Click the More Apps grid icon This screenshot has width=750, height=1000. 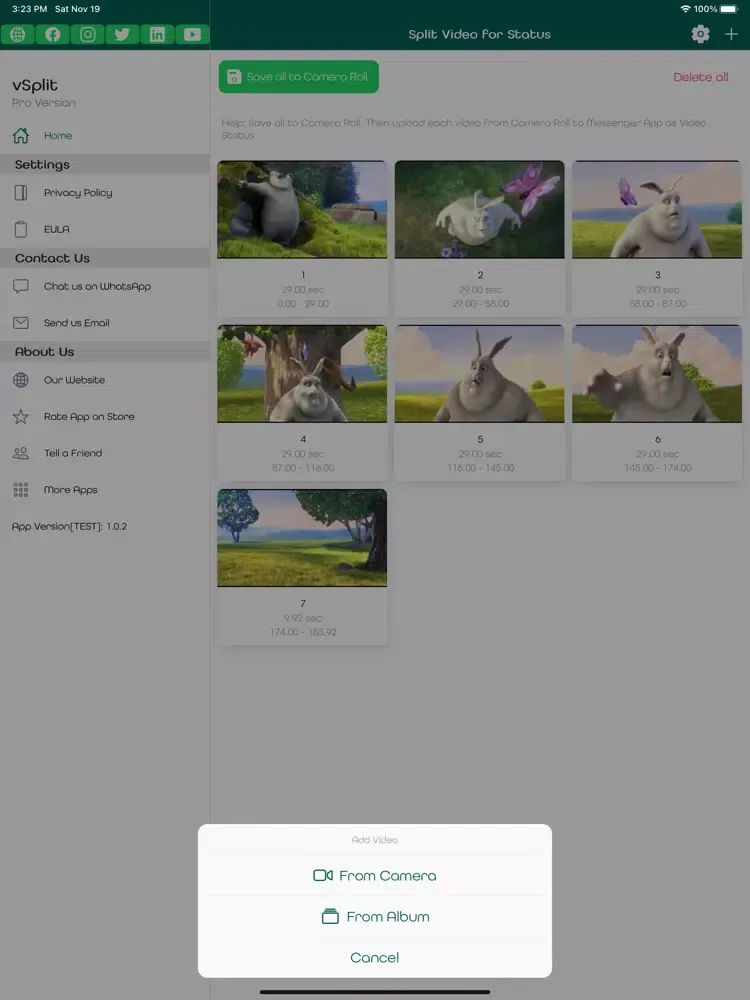click(21, 490)
